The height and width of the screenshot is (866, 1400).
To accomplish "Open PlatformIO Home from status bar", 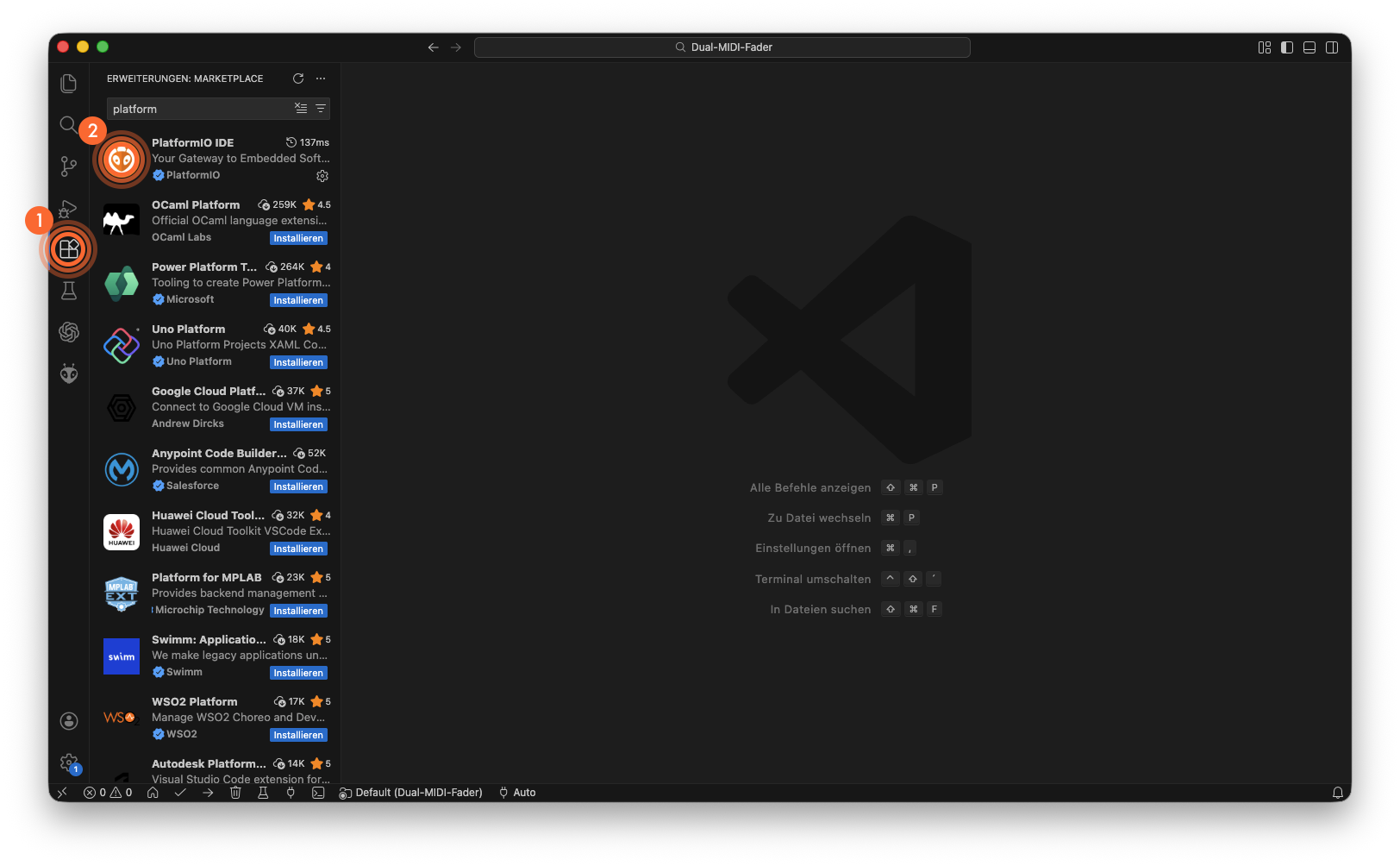I will (153, 793).
